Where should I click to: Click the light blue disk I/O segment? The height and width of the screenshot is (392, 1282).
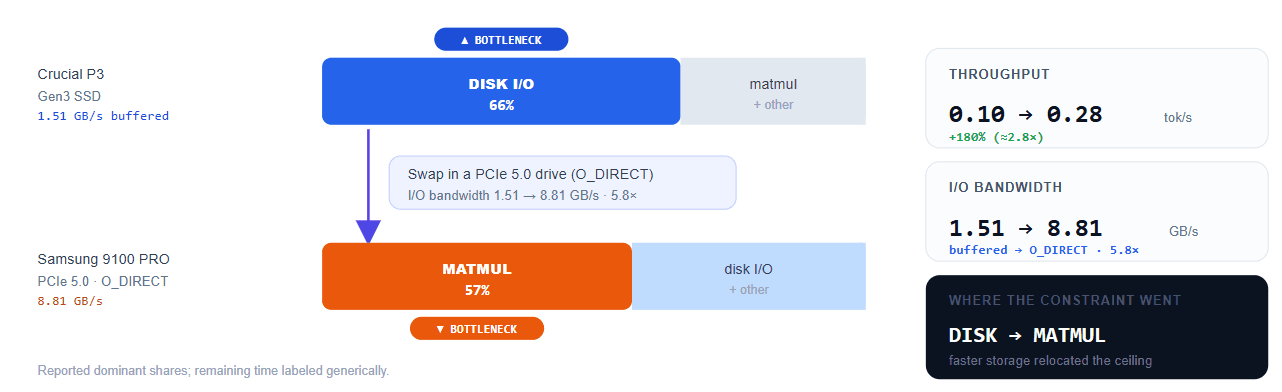(749, 276)
